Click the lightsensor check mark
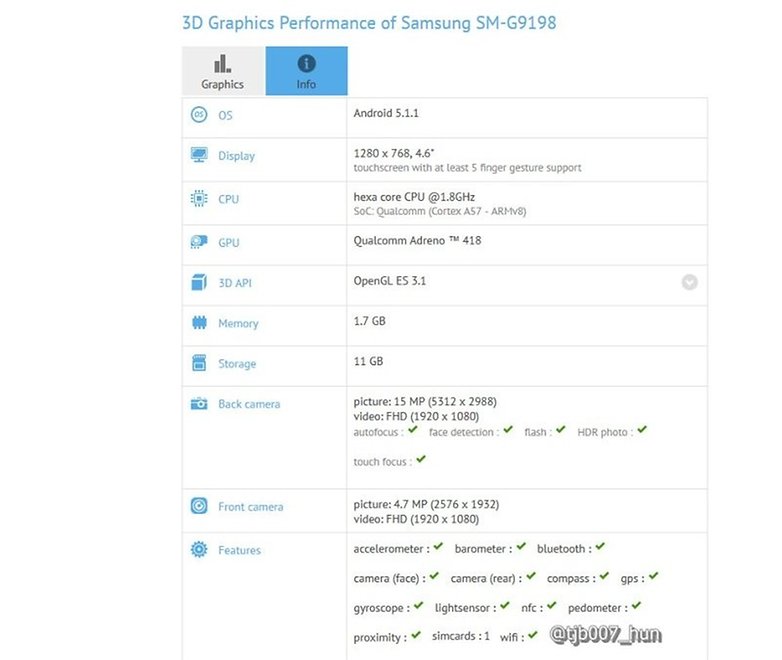This screenshot has width=782, height=660. click(x=505, y=605)
